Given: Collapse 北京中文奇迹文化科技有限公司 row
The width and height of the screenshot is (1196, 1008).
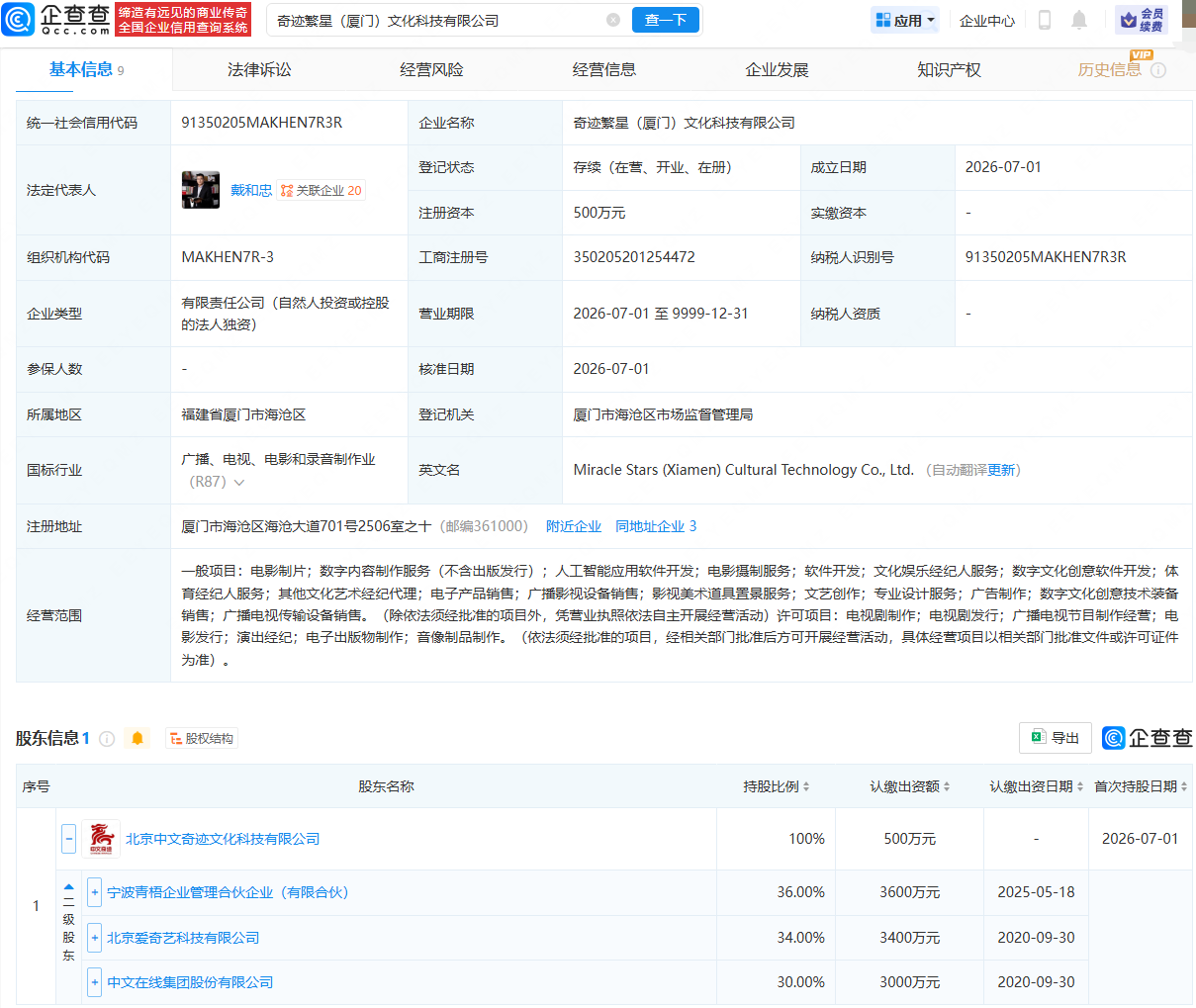Looking at the screenshot, I should point(68,839).
